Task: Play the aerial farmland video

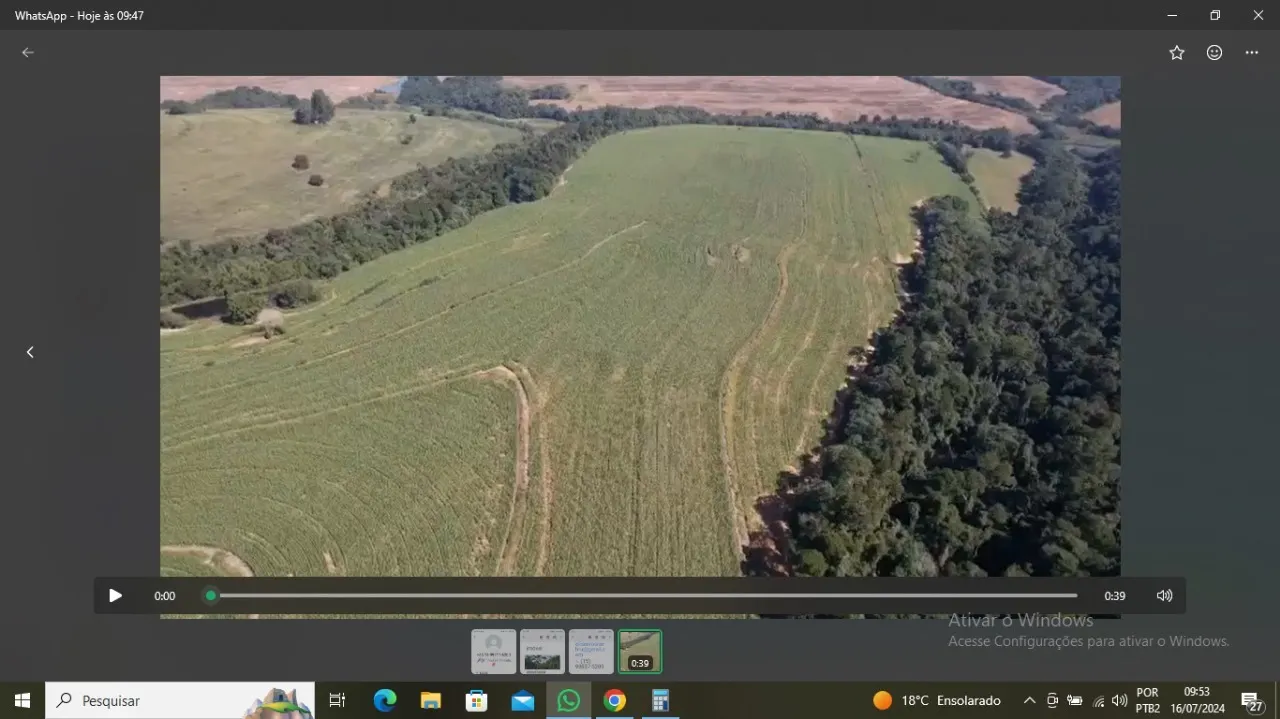Action: (x=115, y=596)
